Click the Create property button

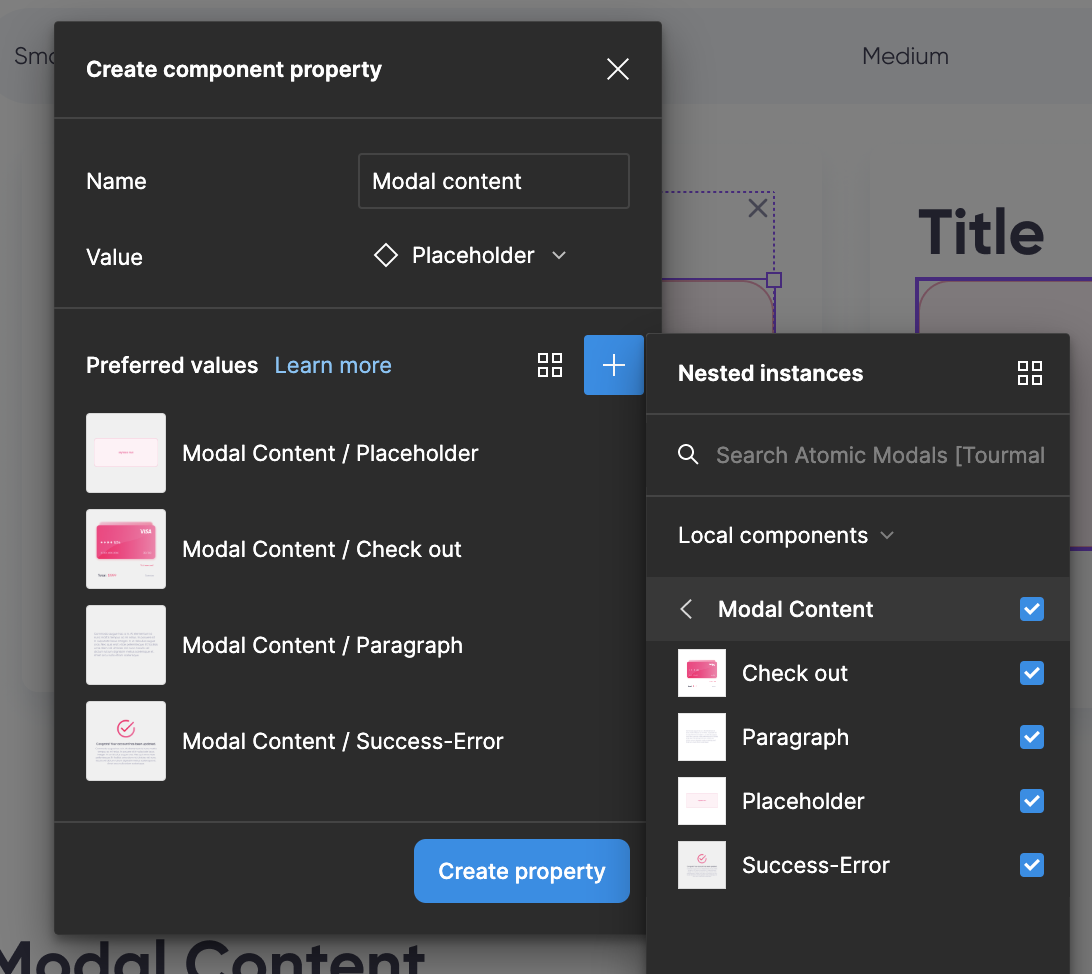coord(521,871)
